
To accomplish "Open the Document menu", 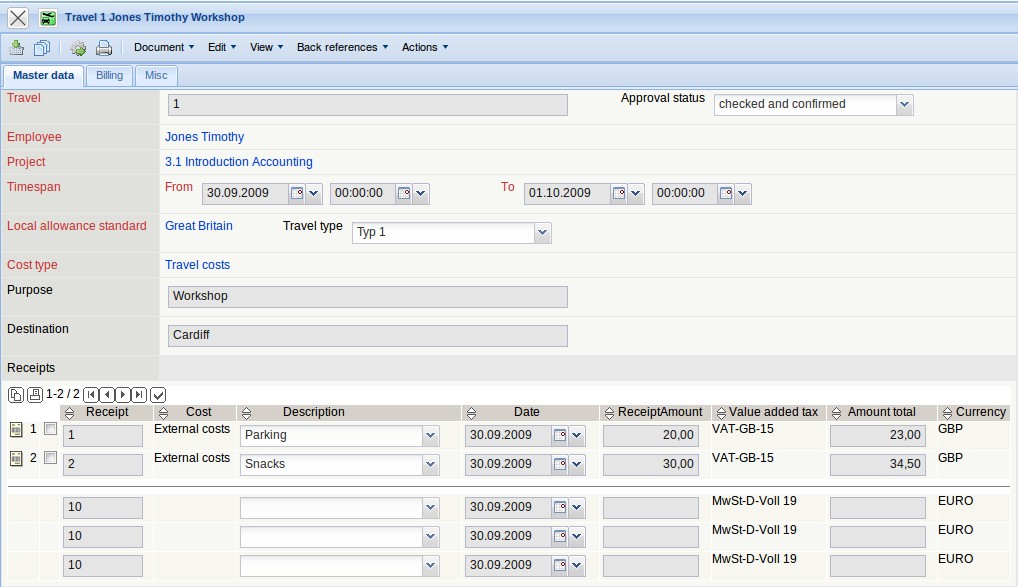I will click(164, 47).
